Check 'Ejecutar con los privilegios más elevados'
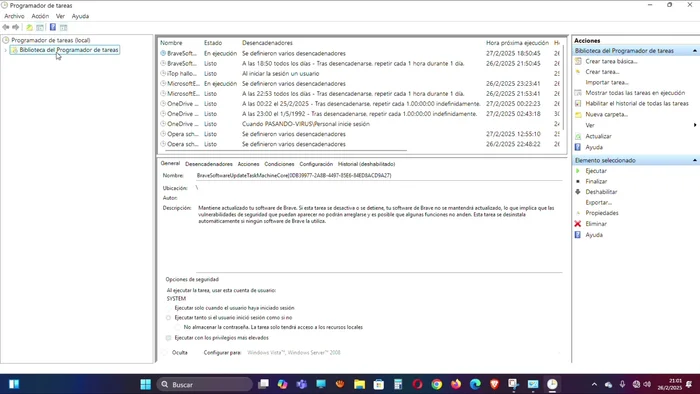700x394 pixels. [168, 338]
